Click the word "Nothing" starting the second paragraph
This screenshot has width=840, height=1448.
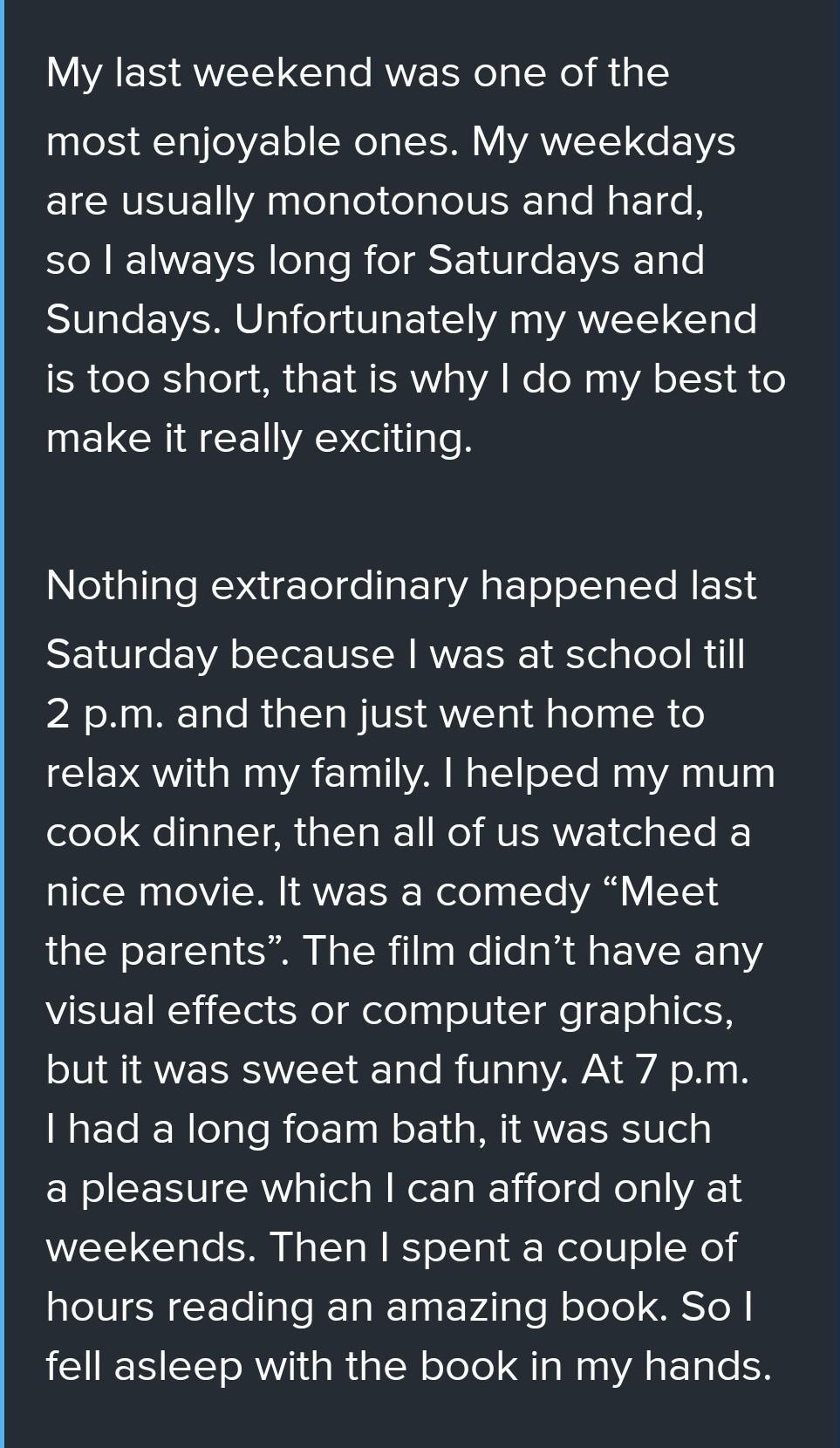pos(122,587)
